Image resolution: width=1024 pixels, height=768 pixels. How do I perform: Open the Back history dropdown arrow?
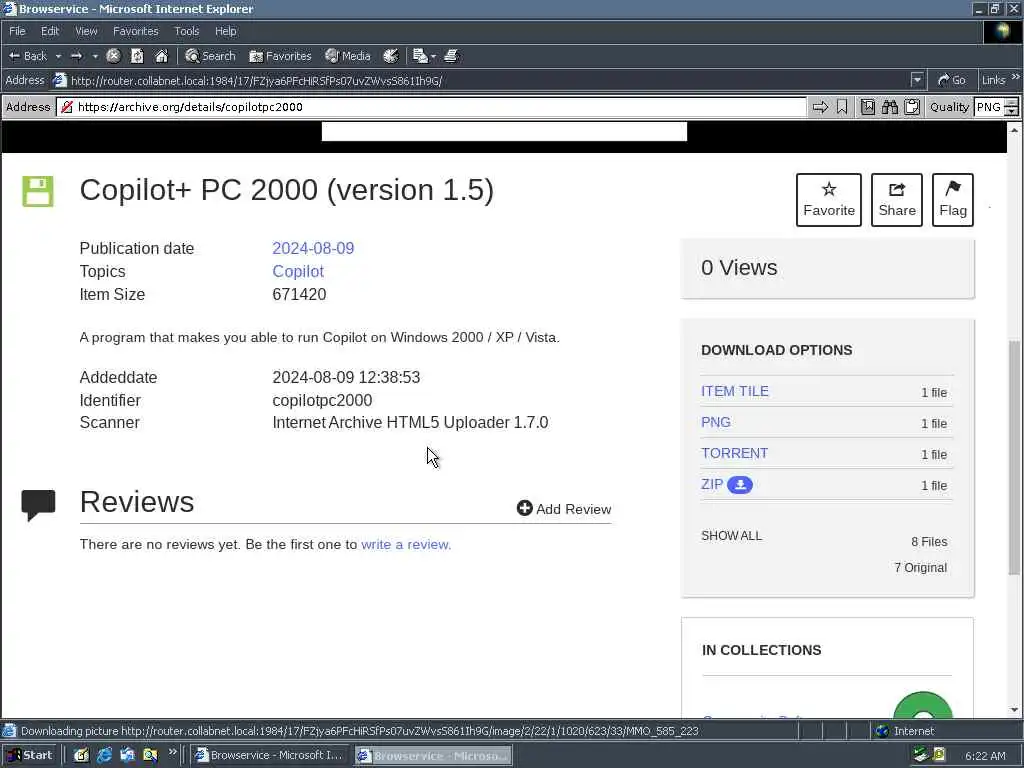coord(58,56)
